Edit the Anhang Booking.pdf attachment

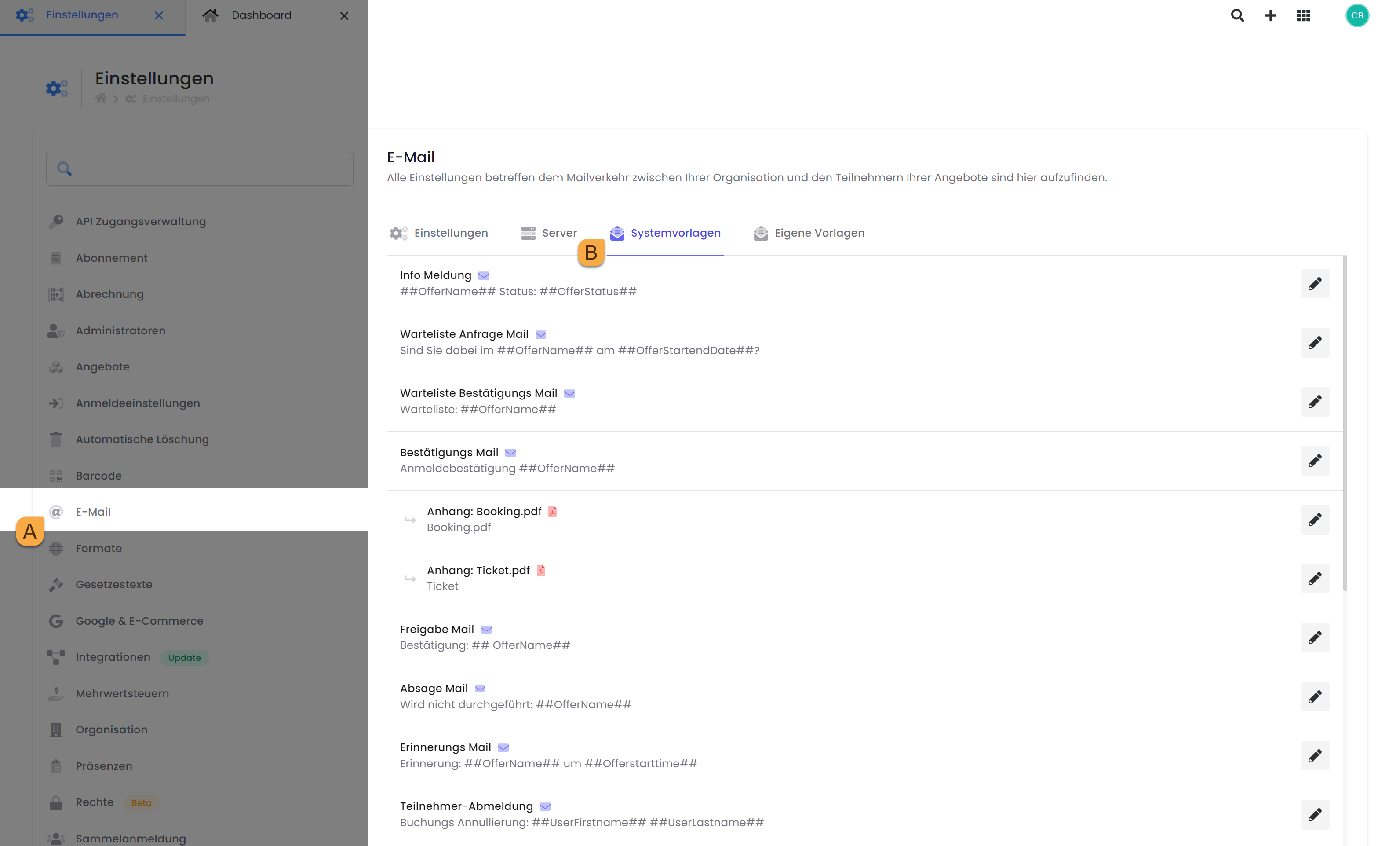(x=1315, y=520)
